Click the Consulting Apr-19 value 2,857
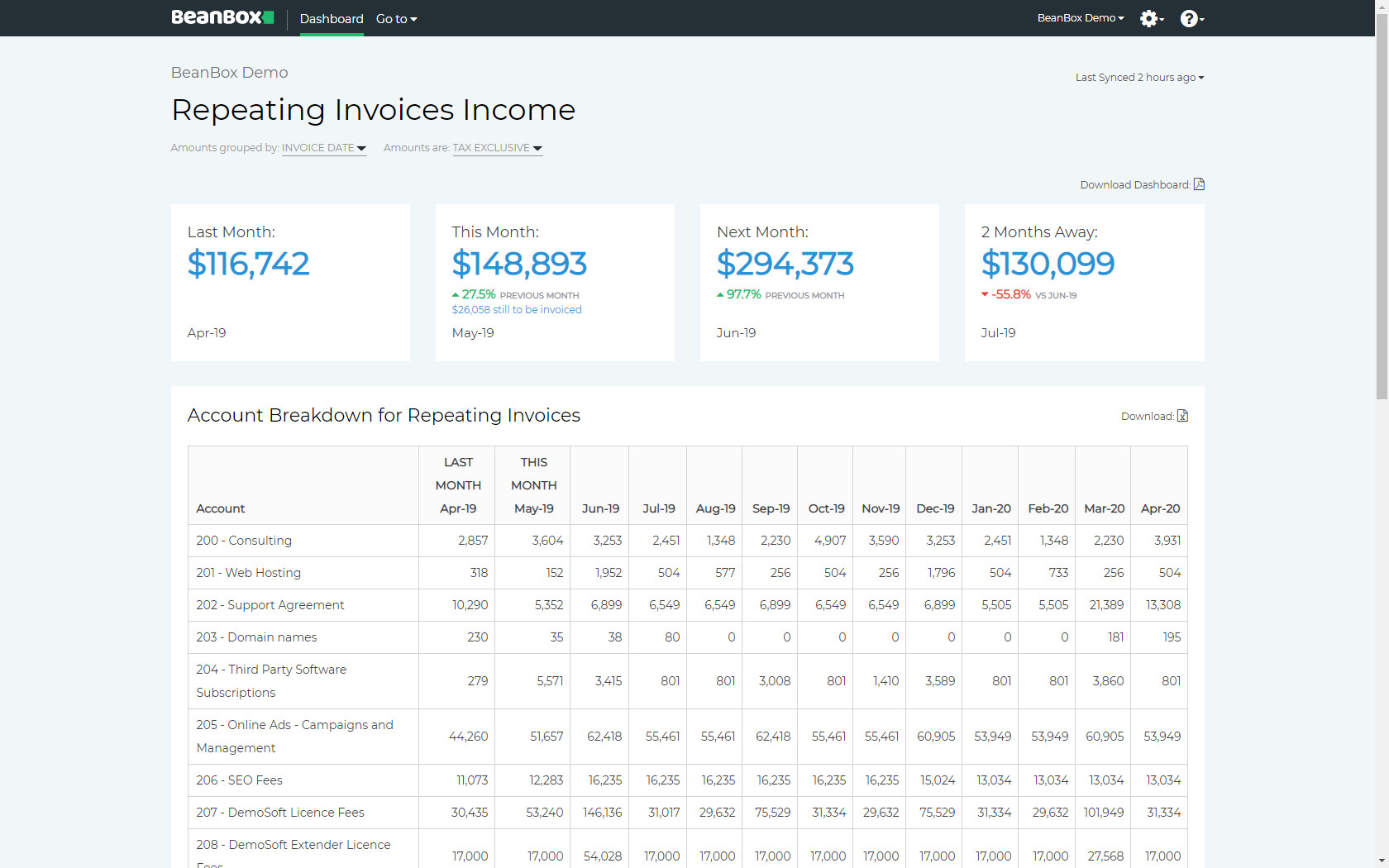 click(x=473, y=541)
